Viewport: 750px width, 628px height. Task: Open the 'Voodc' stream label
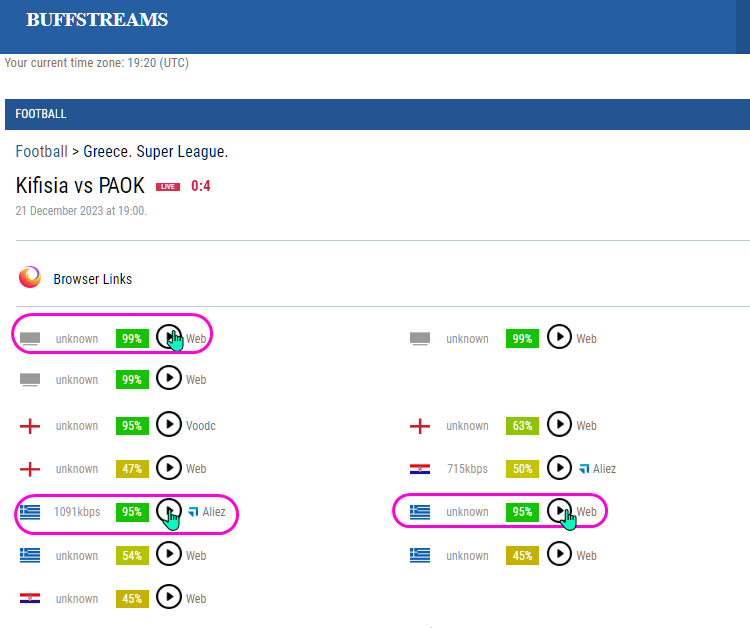click(201, 426)
